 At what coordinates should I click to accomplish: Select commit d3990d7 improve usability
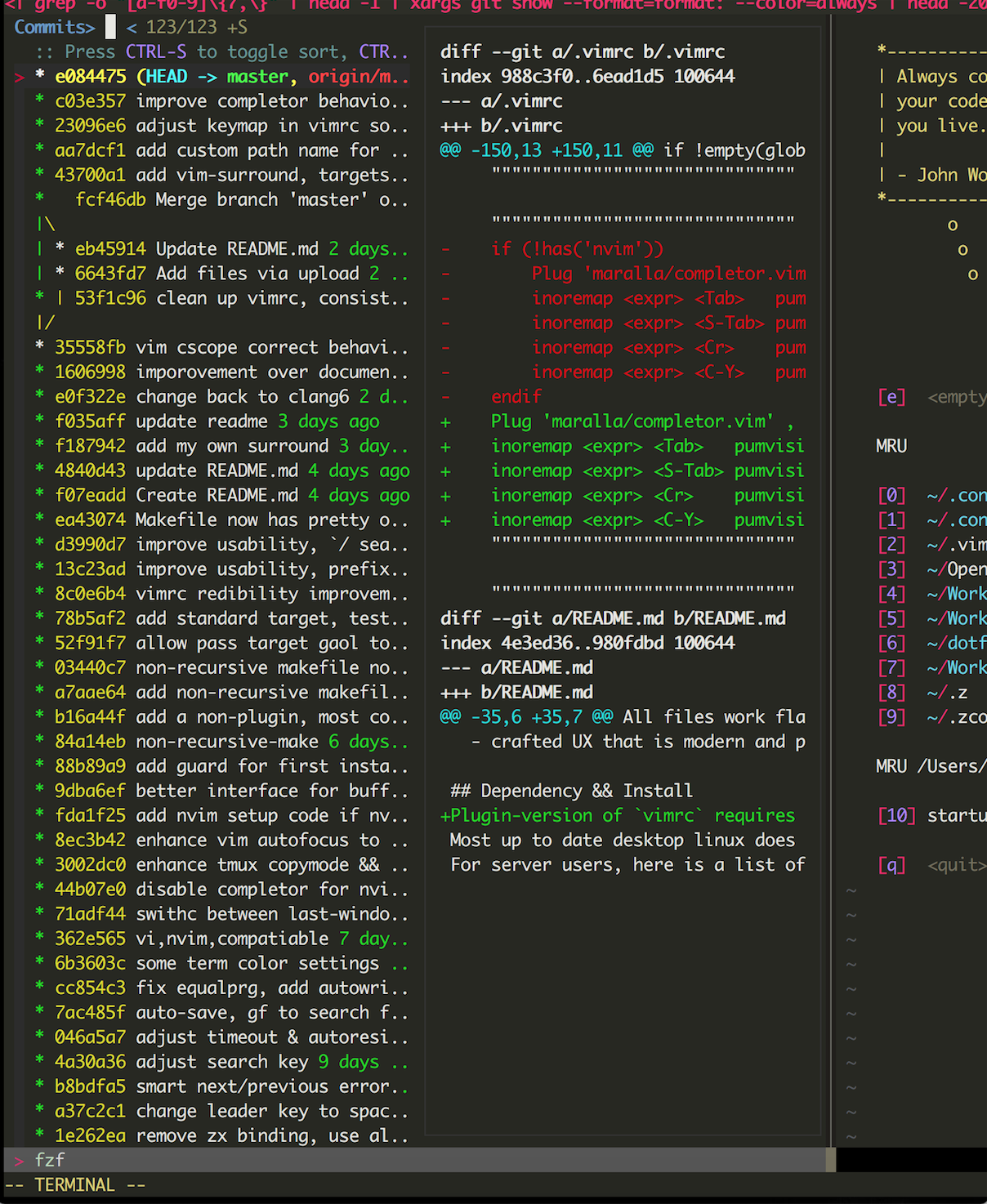(x=221, y=544)
